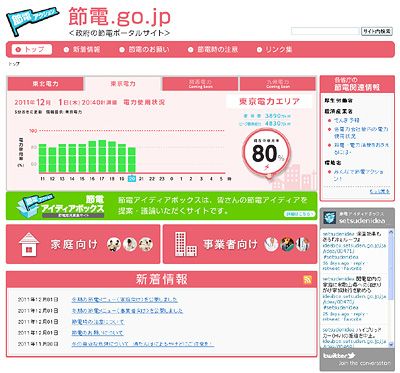400x373 pixels.
Task: Click the Twitter logo in widget footer
Action: (x=339, y=355)
